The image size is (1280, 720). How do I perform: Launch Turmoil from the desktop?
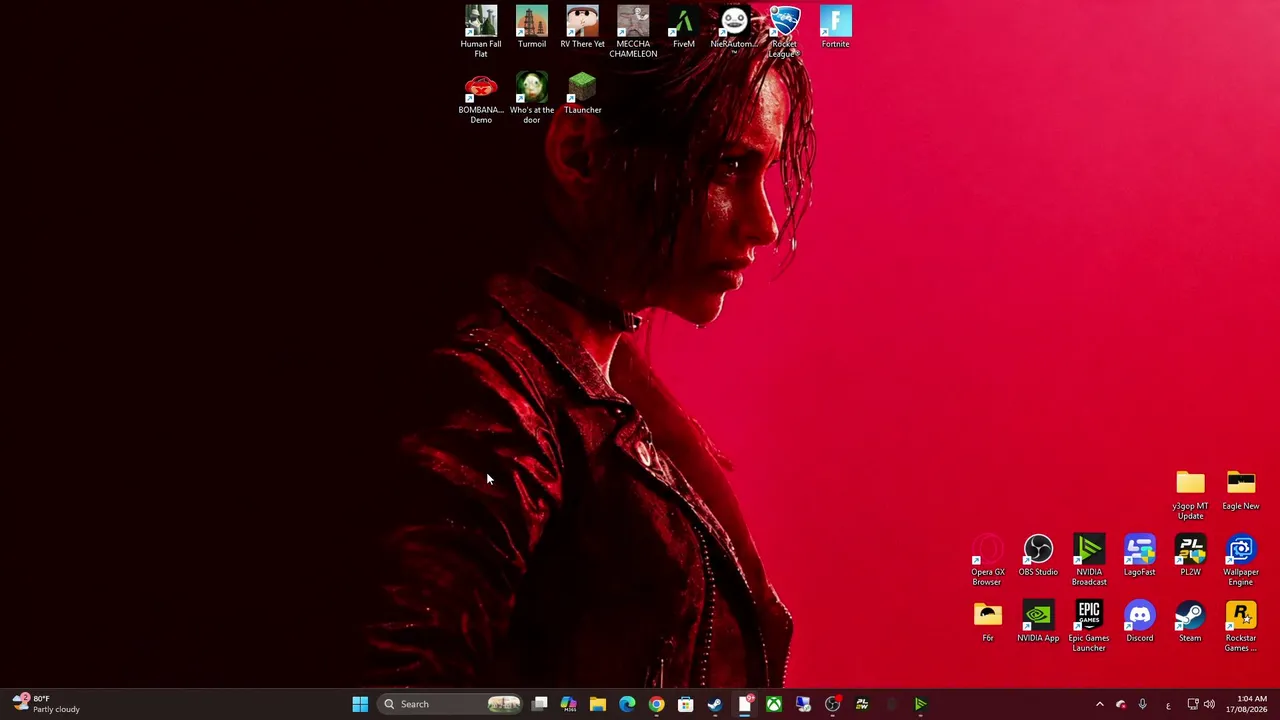coord(532,27)
